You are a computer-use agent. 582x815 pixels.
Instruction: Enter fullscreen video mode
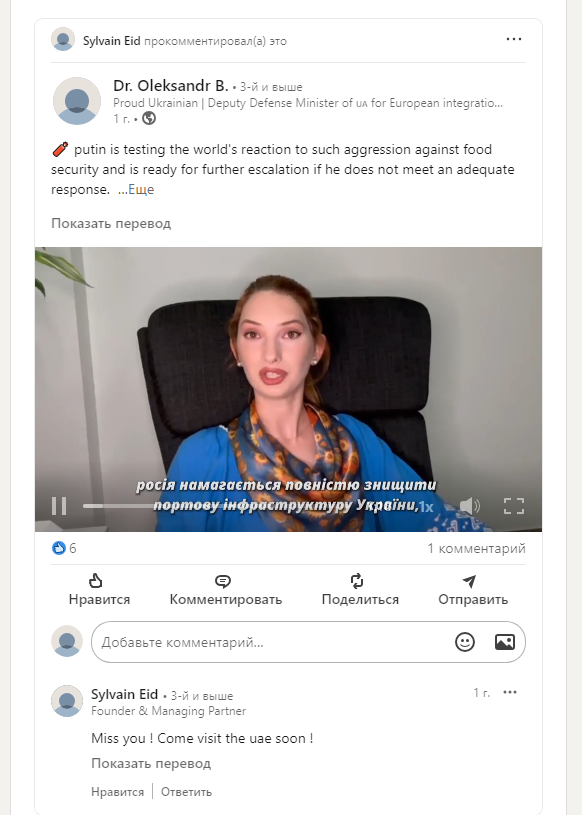[513, 506]
